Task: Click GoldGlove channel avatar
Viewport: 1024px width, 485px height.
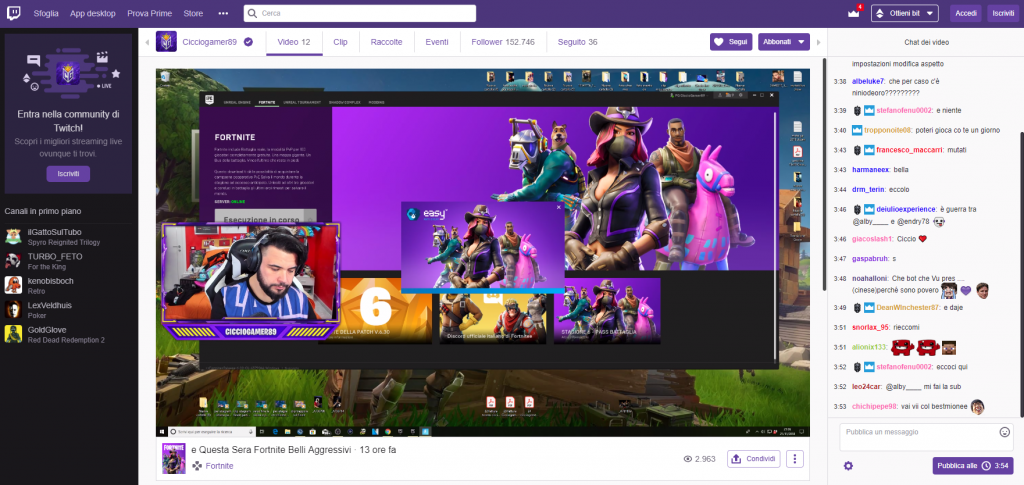Action: coord(13,334)
